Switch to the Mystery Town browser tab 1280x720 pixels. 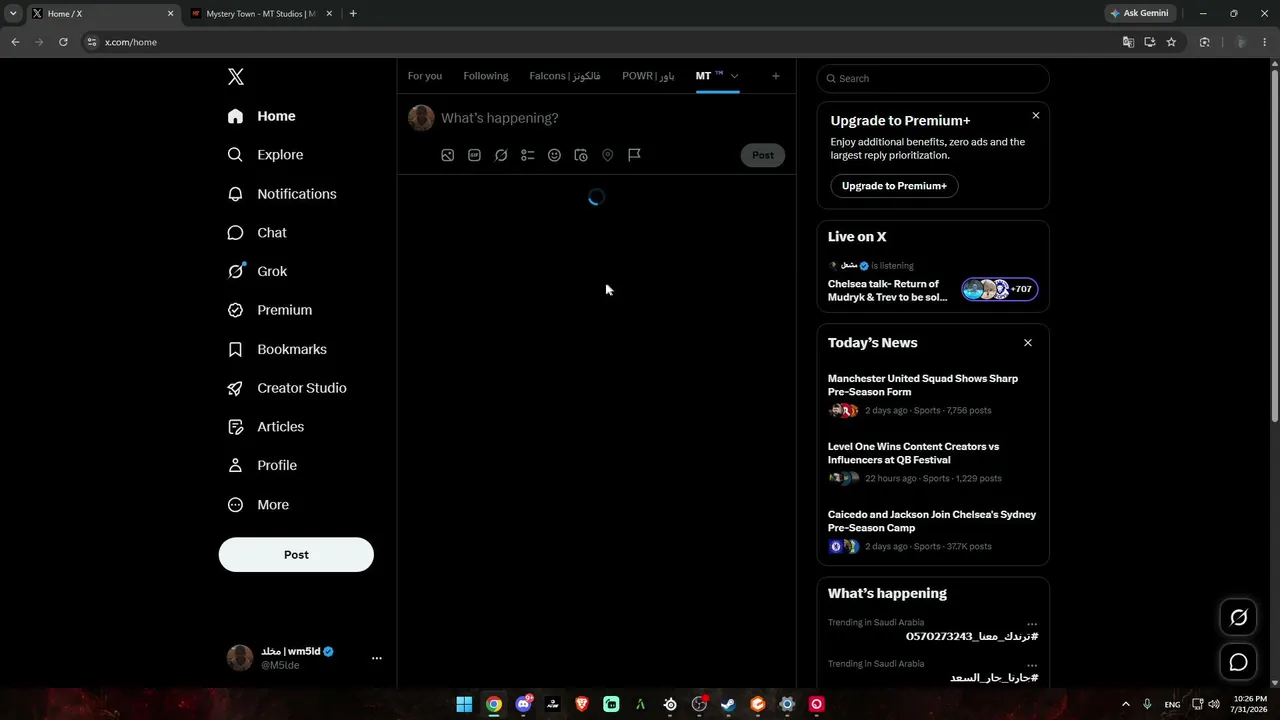coord(260,14)
